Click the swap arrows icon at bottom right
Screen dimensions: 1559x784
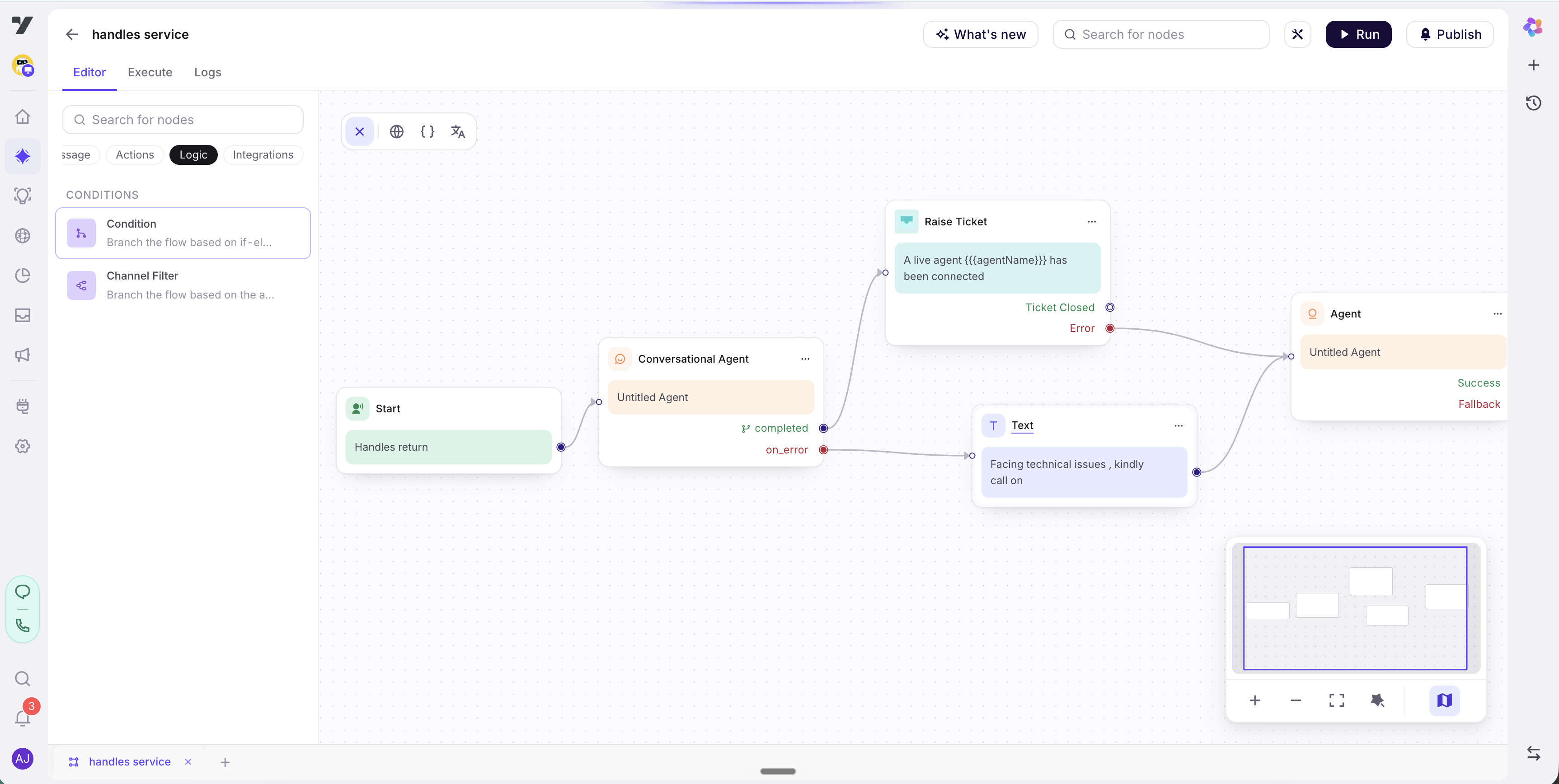pos(1533,753)
